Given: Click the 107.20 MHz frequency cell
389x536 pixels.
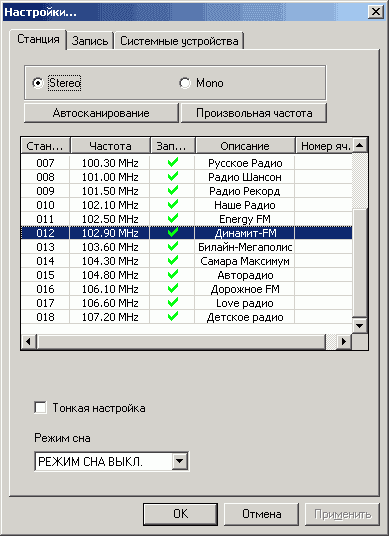Looking at the screenshot, I should [110, 317].
